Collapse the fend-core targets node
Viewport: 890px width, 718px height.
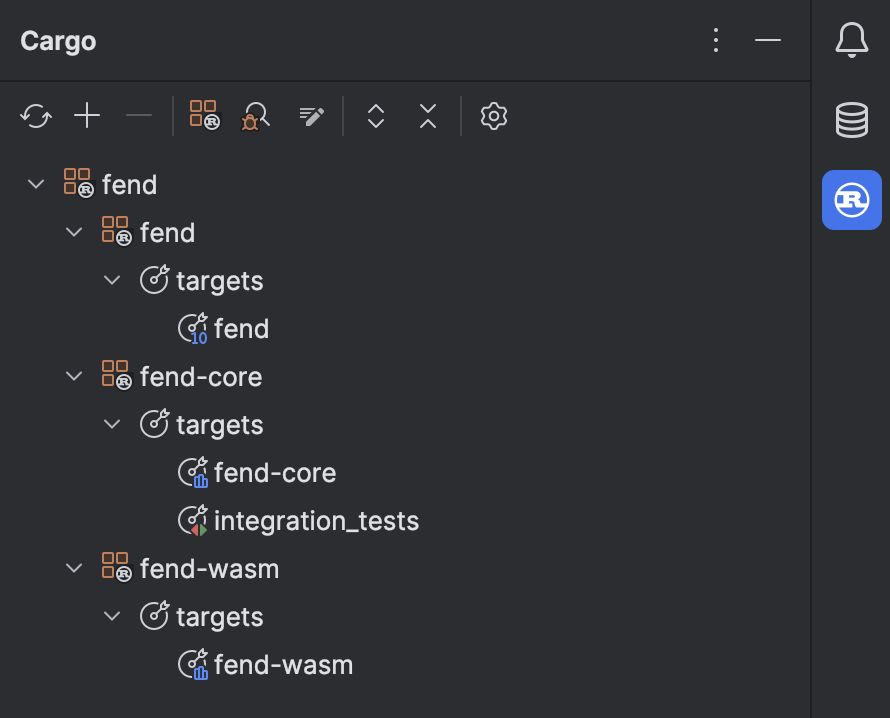(x=112, y=423)
